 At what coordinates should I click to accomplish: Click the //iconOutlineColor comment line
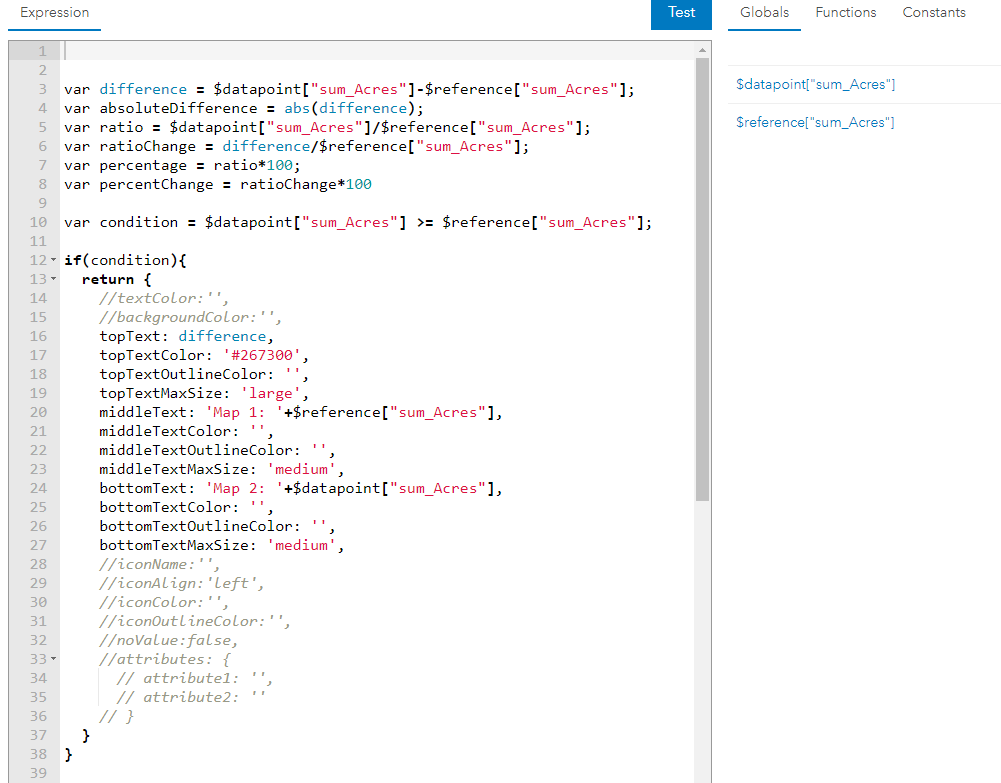pos(195,621)
